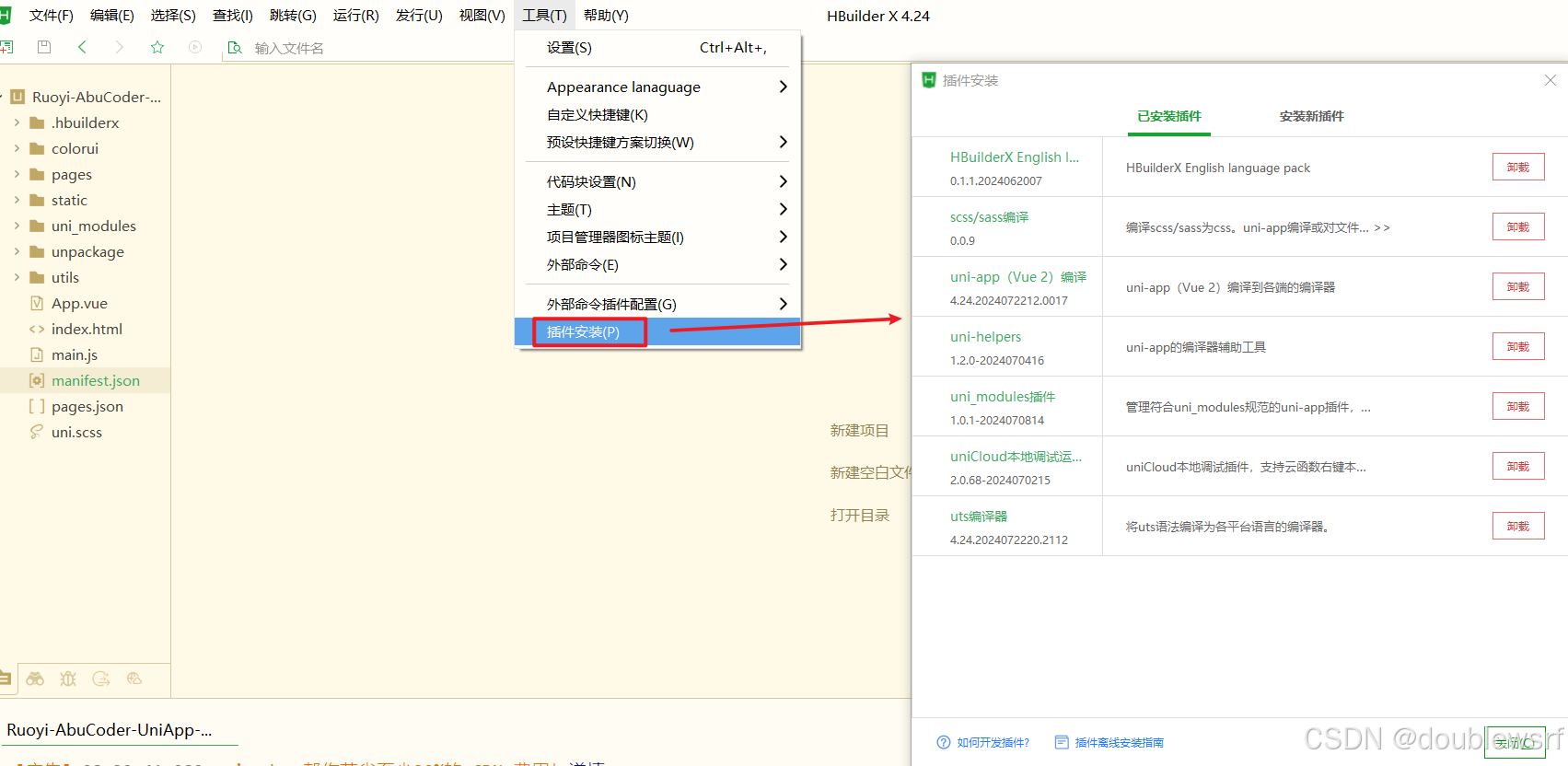The width and height of the screenshot is (1568, 766).
Task: Click the index.html code file icon
Action: pyautogui.click(x=37, y=329)
